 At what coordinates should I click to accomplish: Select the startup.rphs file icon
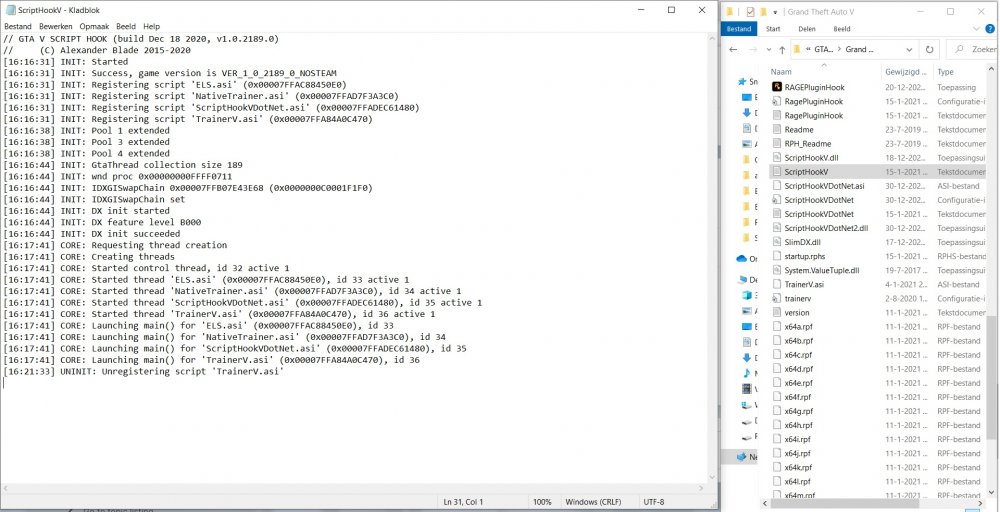click(x=777, y=256)
